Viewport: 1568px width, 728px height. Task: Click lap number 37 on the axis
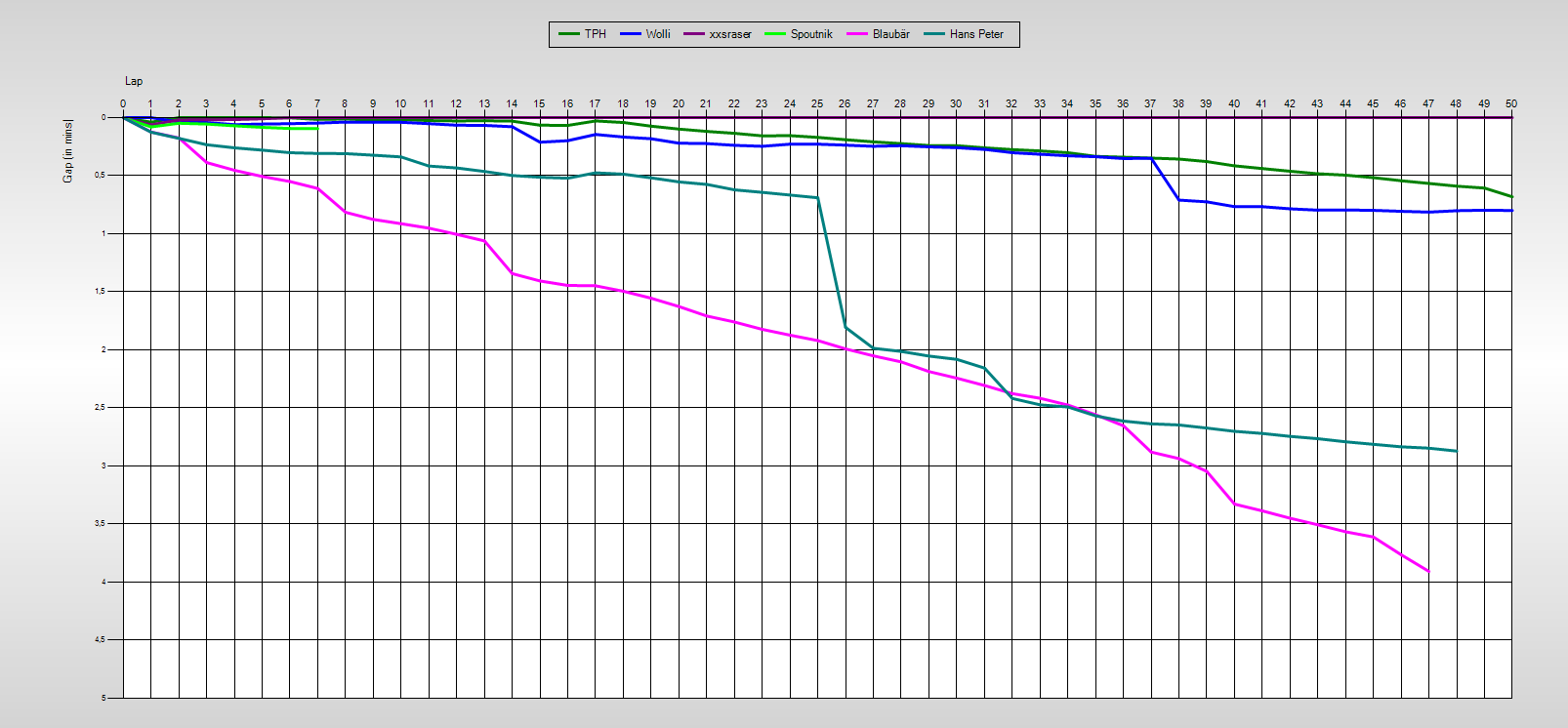[x=1150, y=103]
